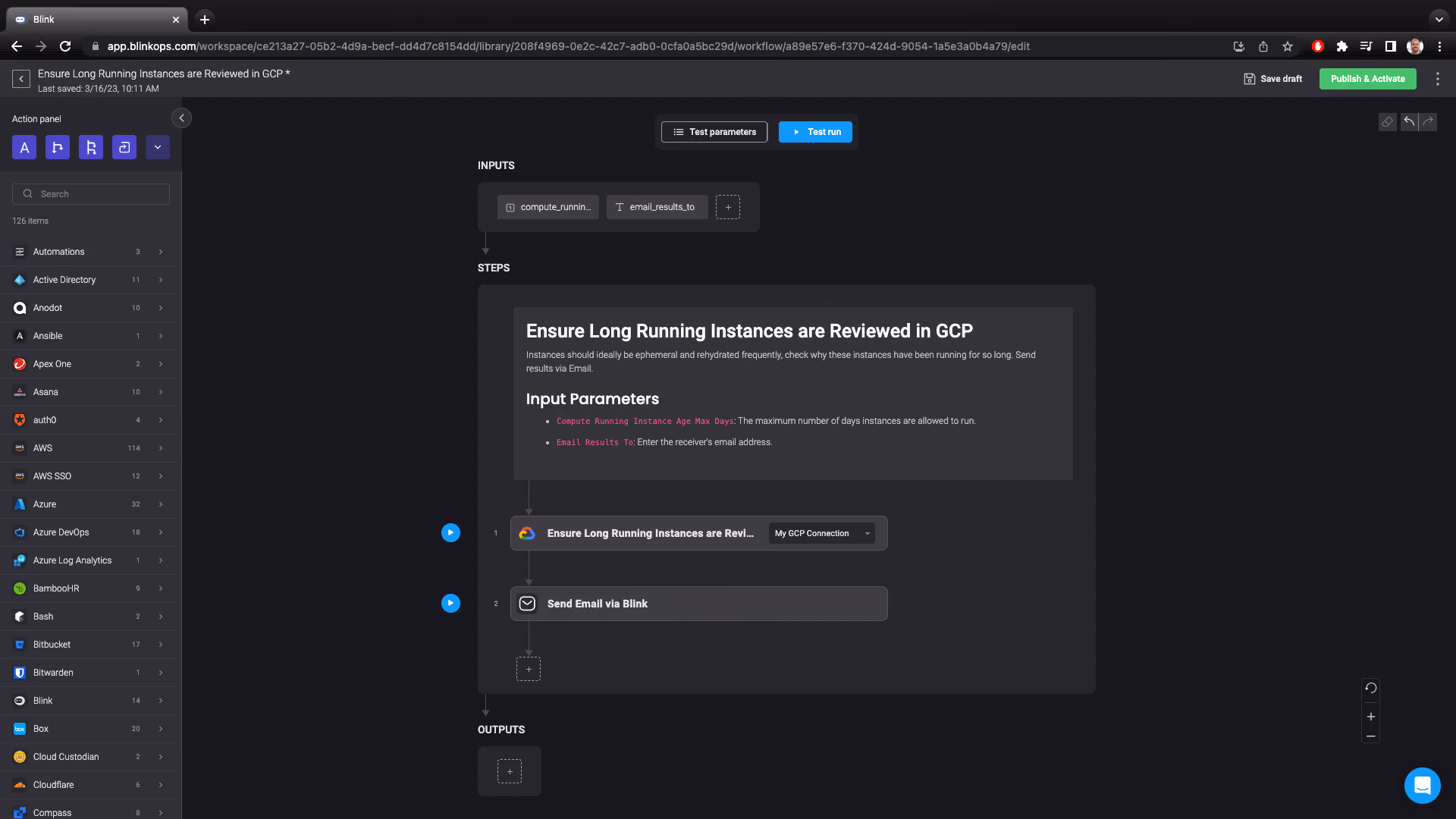Open browser extensions puzzle icon
The image size is (1456, 819).
(x=1342, y=46)
